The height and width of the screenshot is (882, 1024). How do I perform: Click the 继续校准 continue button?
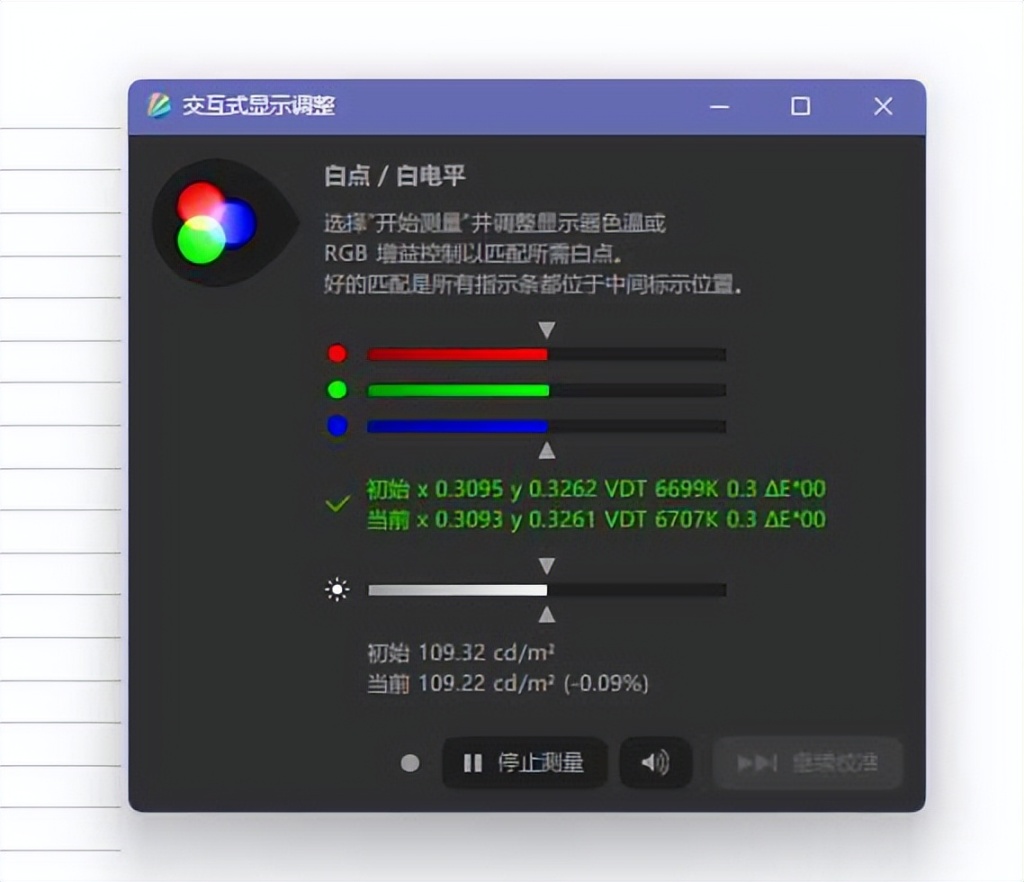tap(808, 762)
